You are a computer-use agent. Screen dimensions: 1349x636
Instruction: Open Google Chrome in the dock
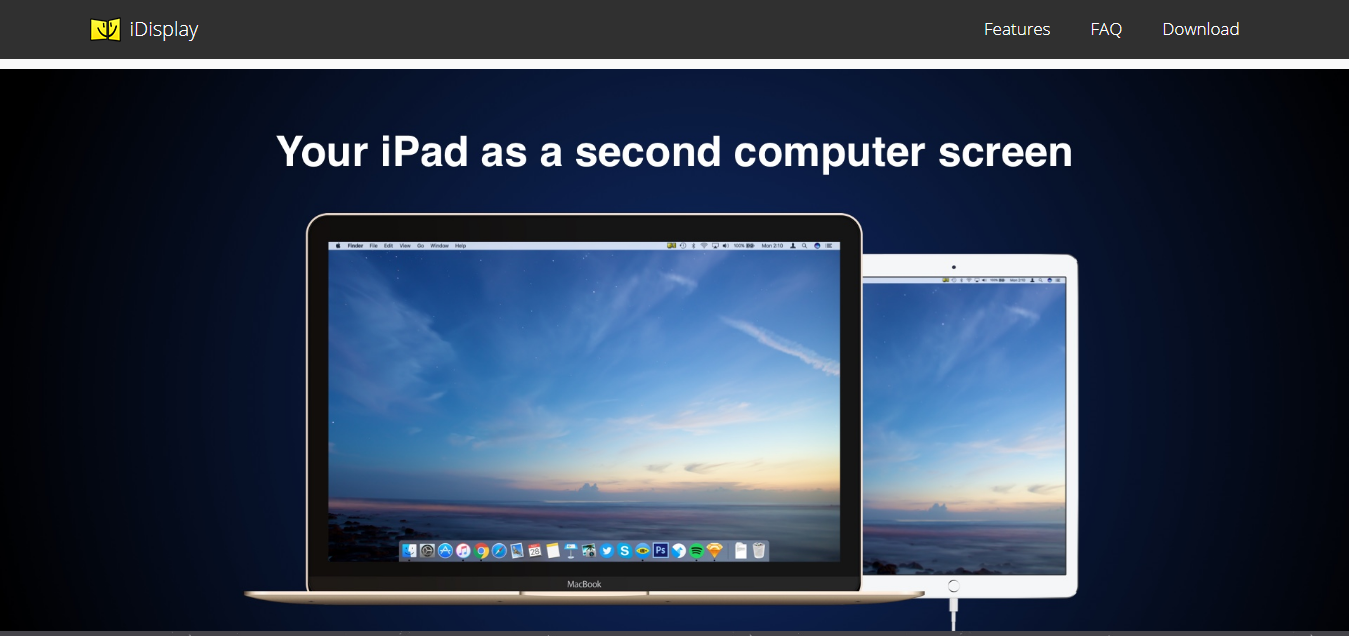(482, 550)
